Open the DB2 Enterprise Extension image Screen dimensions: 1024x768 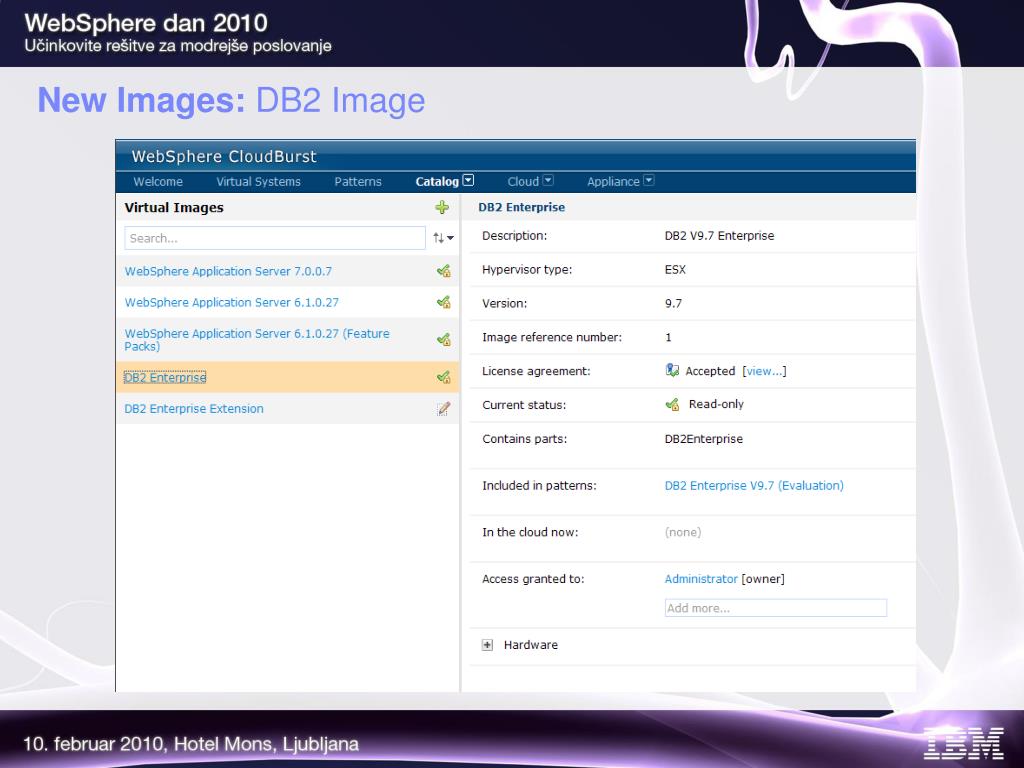tap(194, 409)
